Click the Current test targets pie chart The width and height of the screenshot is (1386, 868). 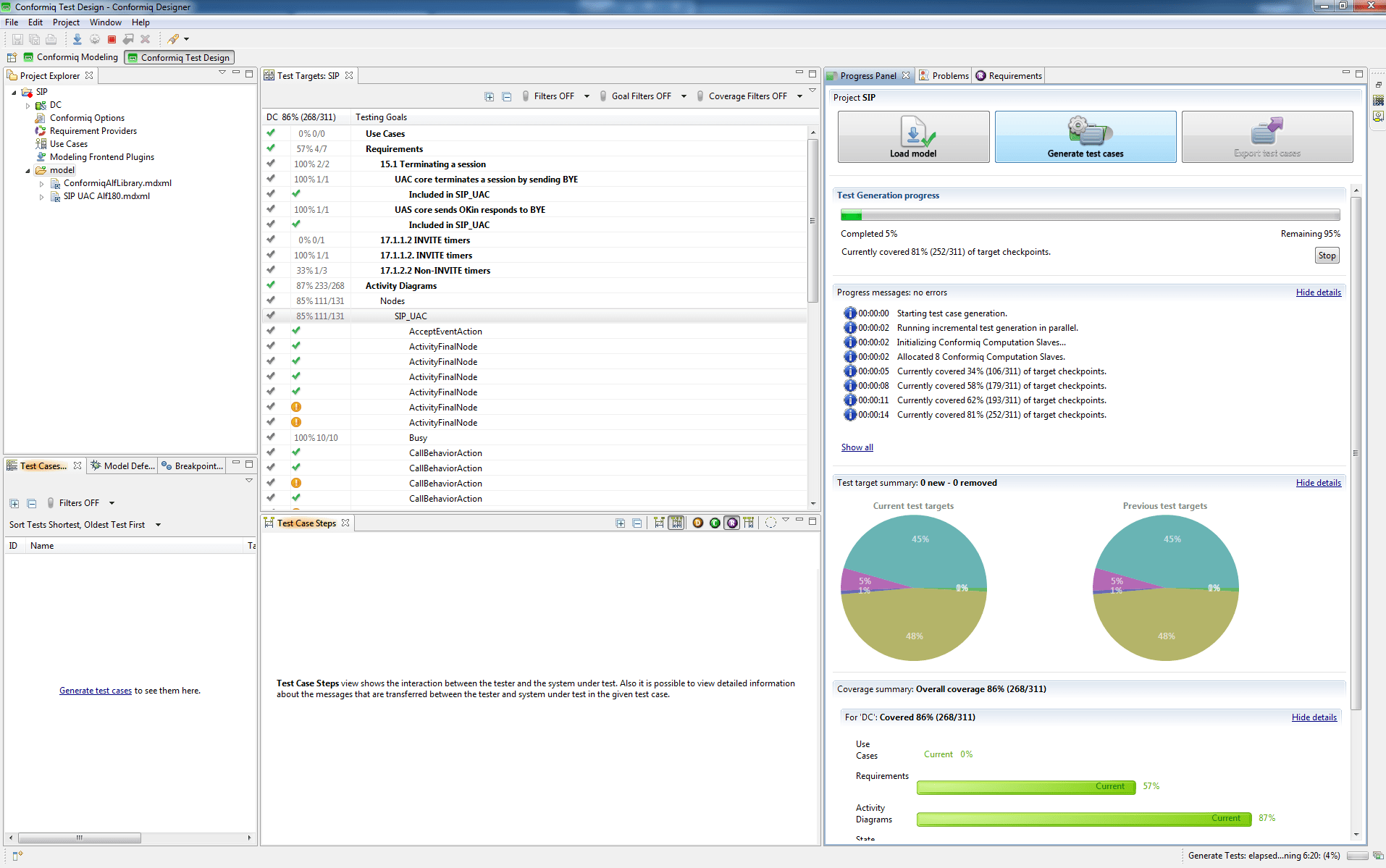tap(914, 588)
